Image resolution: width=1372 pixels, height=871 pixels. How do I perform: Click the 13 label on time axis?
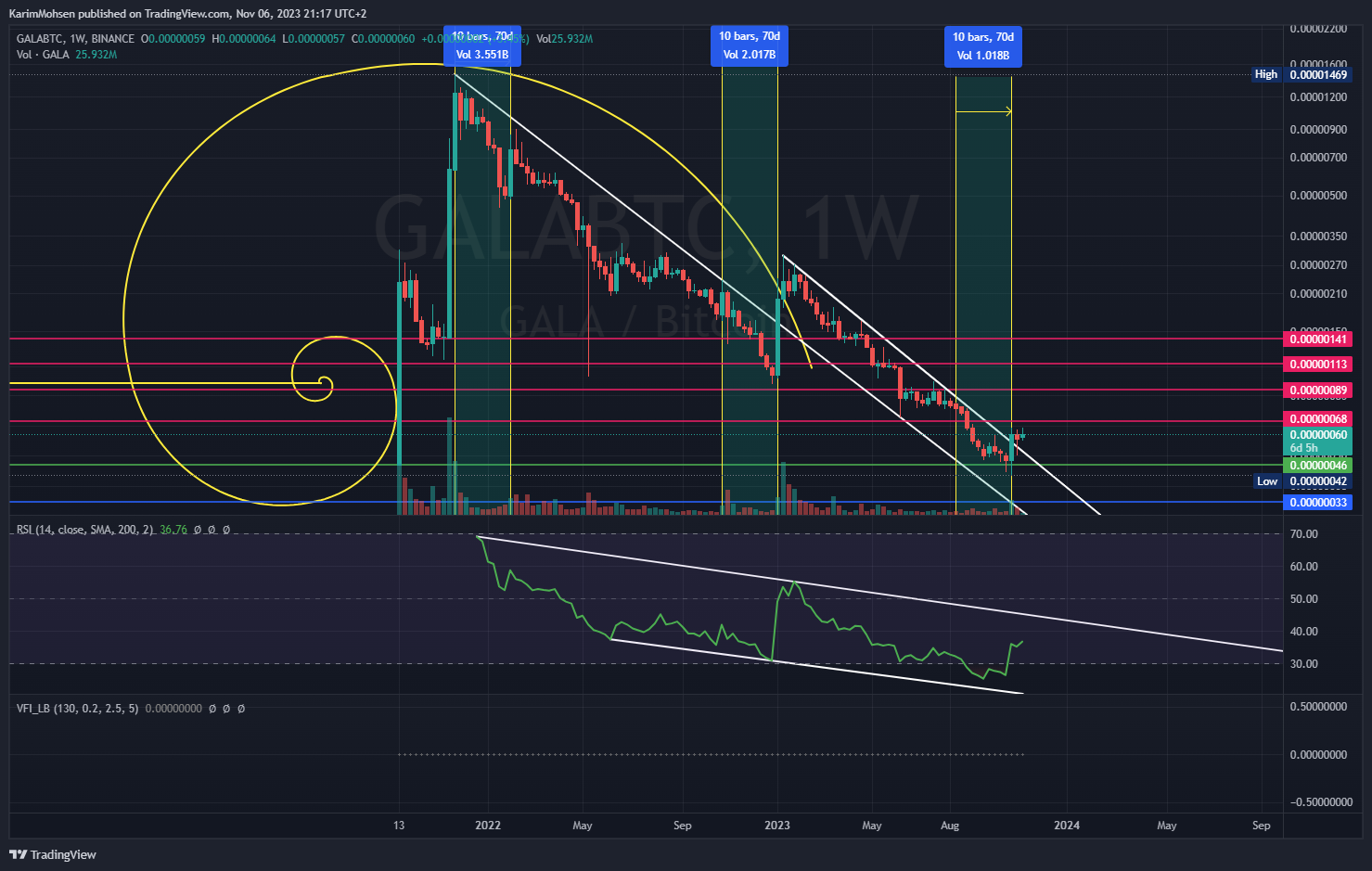[399, 826]
